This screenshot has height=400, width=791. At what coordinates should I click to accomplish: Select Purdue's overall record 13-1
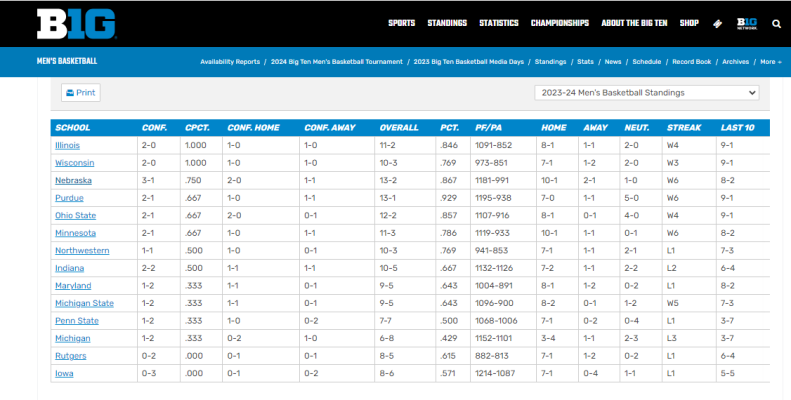coord(388,198)
